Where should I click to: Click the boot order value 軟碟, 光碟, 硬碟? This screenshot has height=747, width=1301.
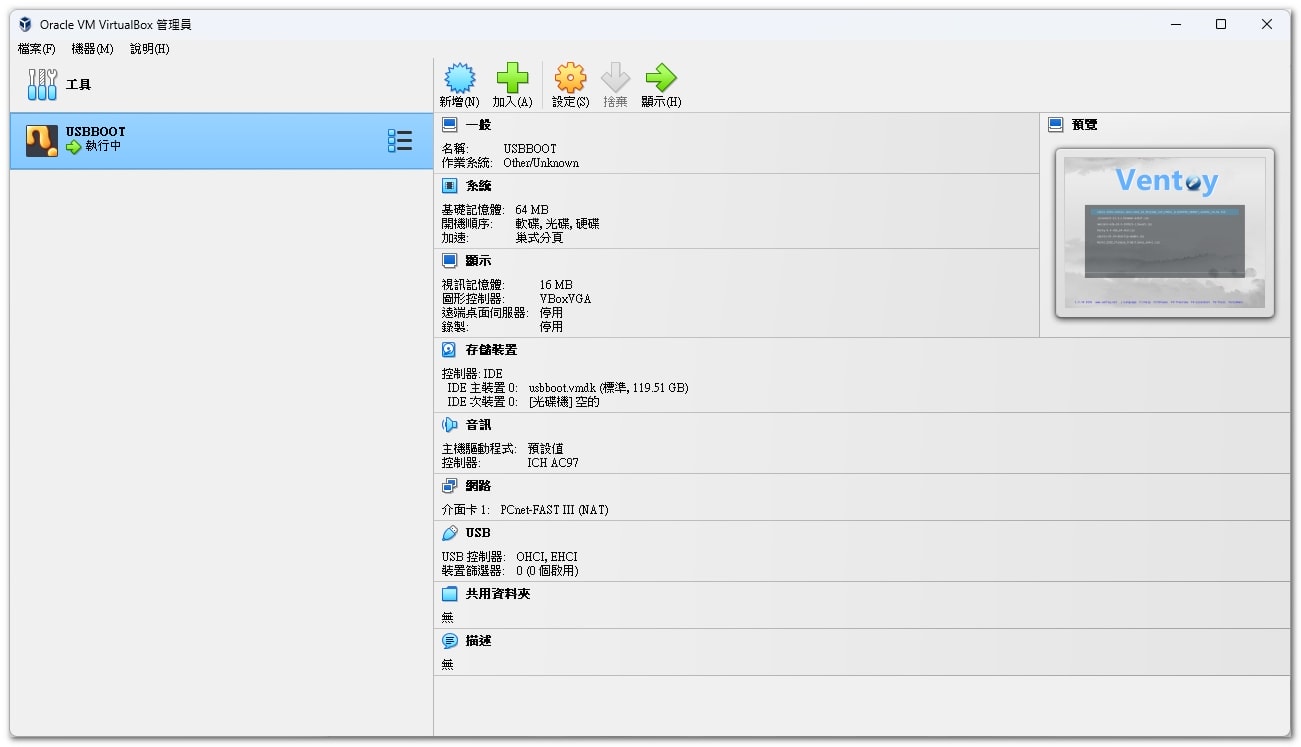click(557, 224)
